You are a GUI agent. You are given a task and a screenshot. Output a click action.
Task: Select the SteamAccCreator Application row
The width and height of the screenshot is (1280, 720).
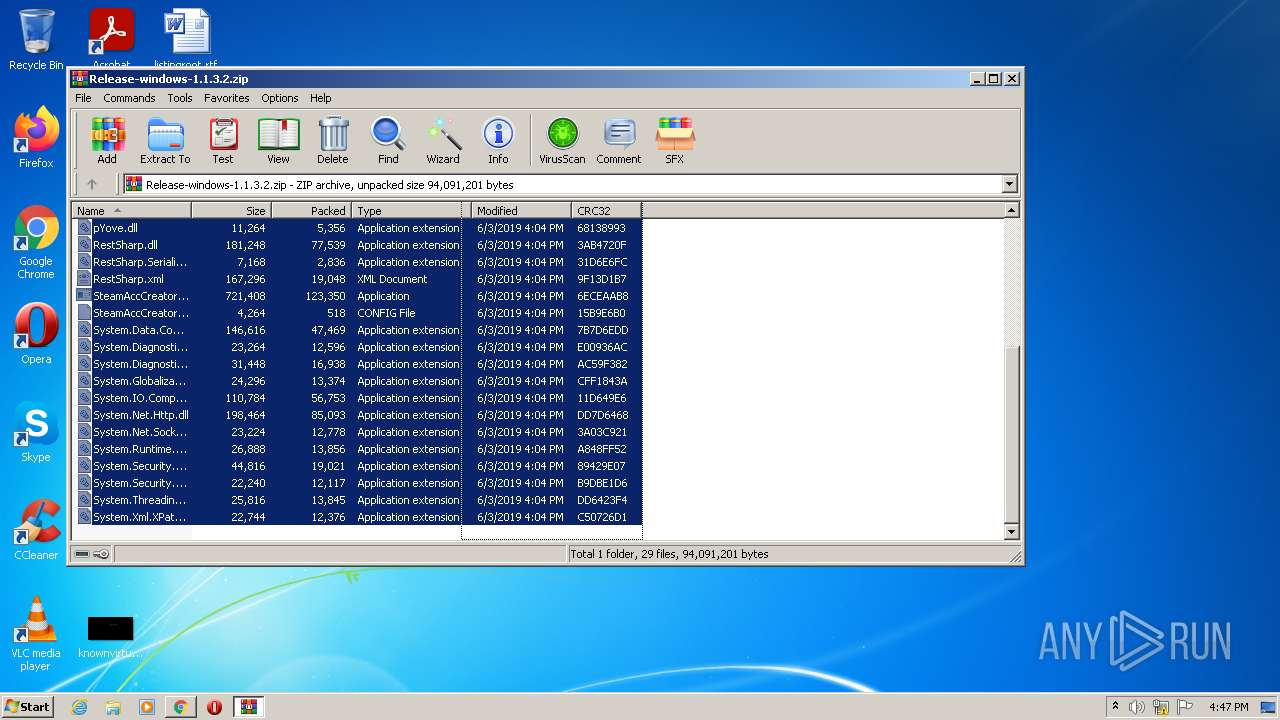tap(359, 296)
